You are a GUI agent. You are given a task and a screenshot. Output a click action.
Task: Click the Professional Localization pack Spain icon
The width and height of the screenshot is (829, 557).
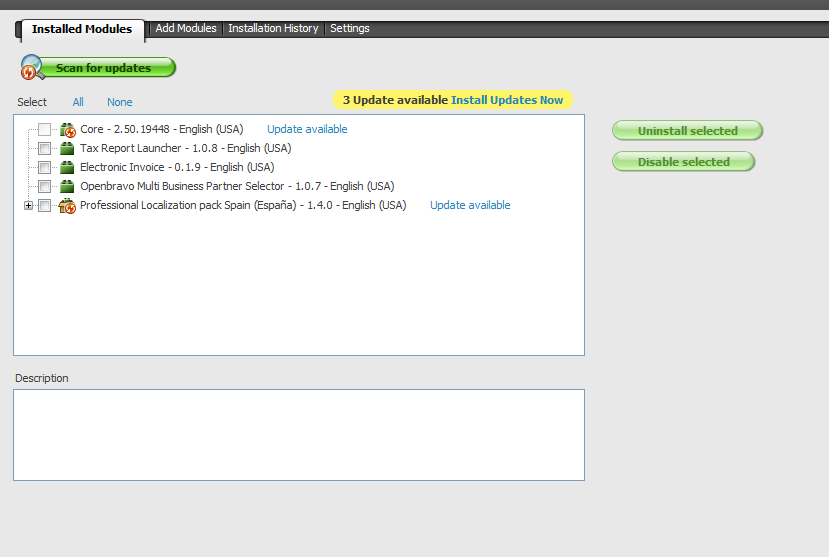(x=67, y=206)
